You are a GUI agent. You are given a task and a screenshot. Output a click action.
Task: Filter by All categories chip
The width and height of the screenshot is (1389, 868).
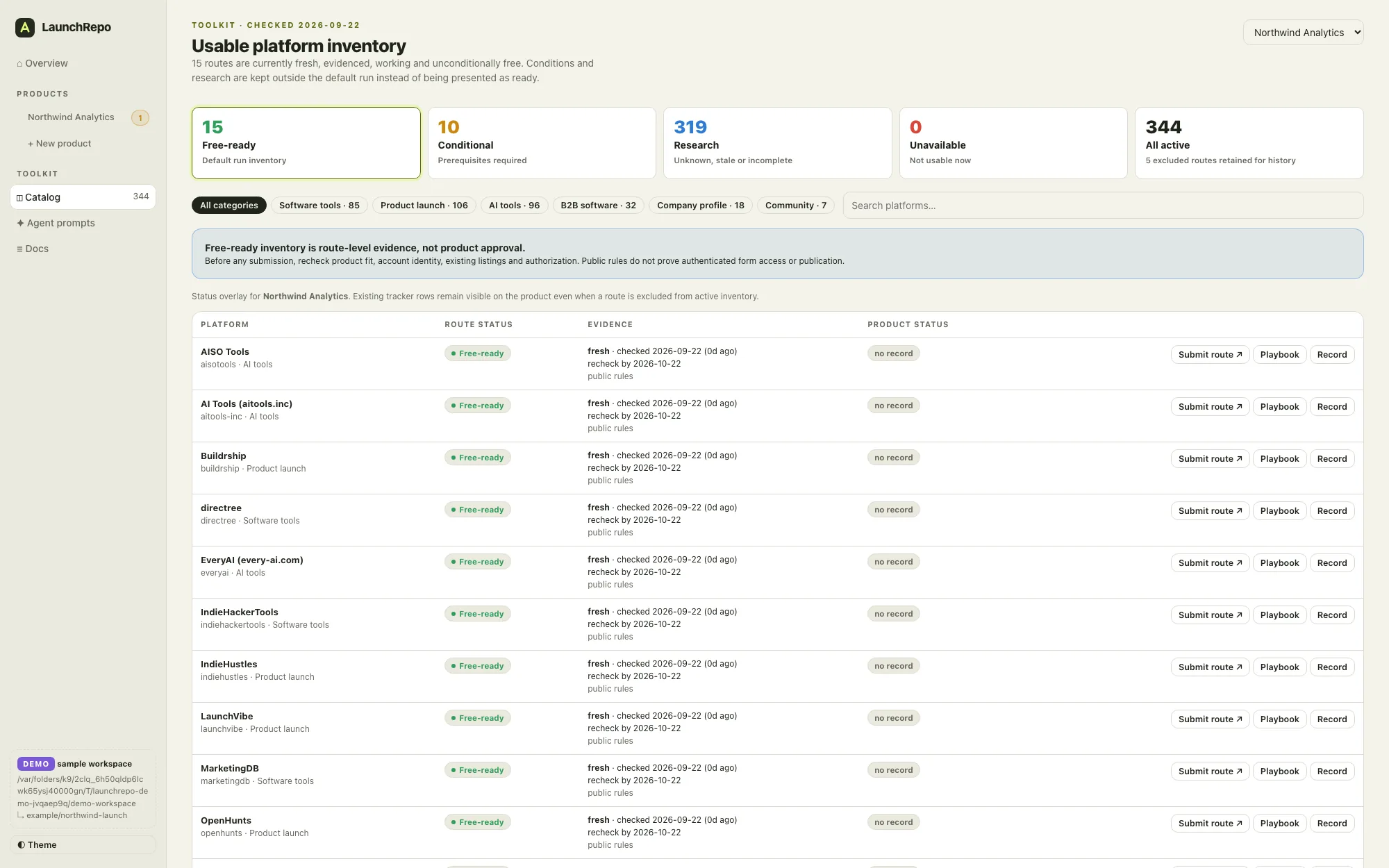[x=229, y=206]
